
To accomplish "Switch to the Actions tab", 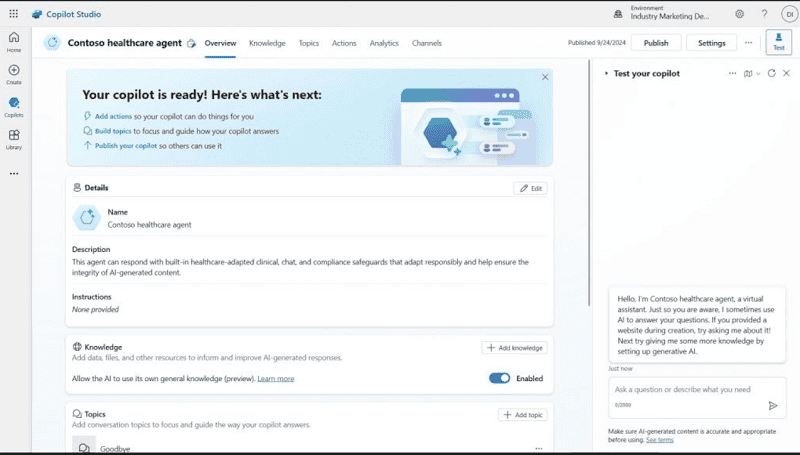I will coord(344,43).
